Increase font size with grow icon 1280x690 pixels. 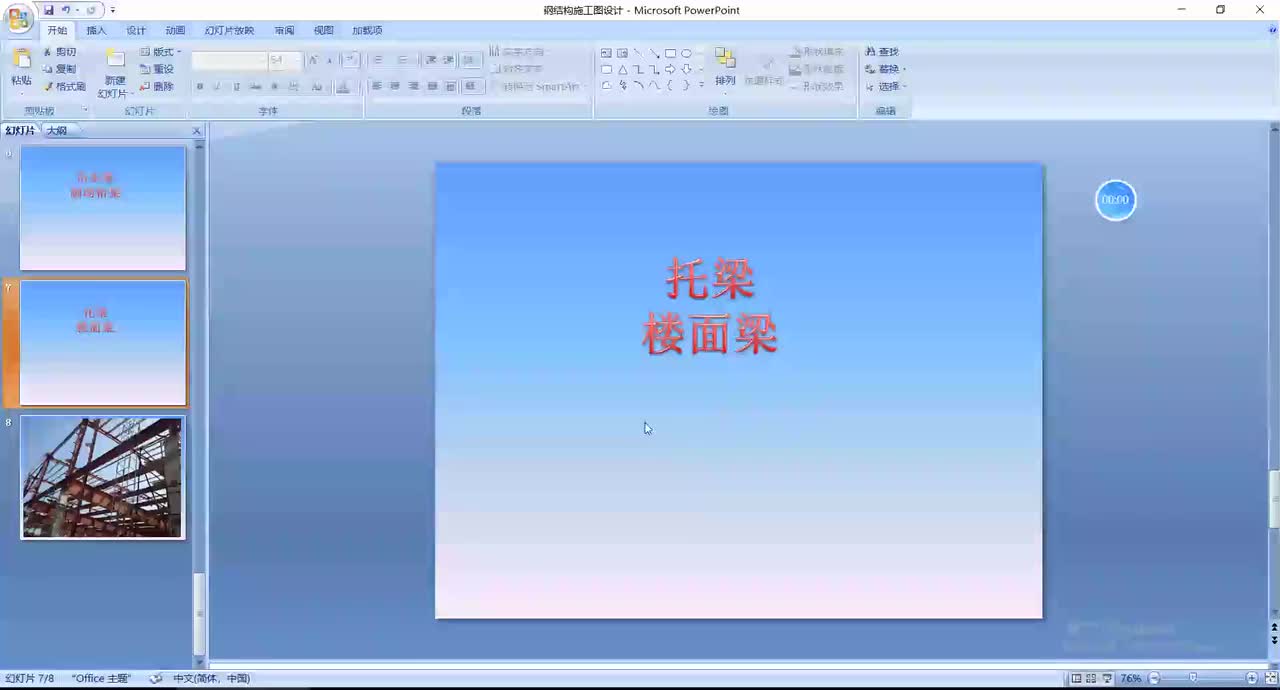tap(313, 61)
